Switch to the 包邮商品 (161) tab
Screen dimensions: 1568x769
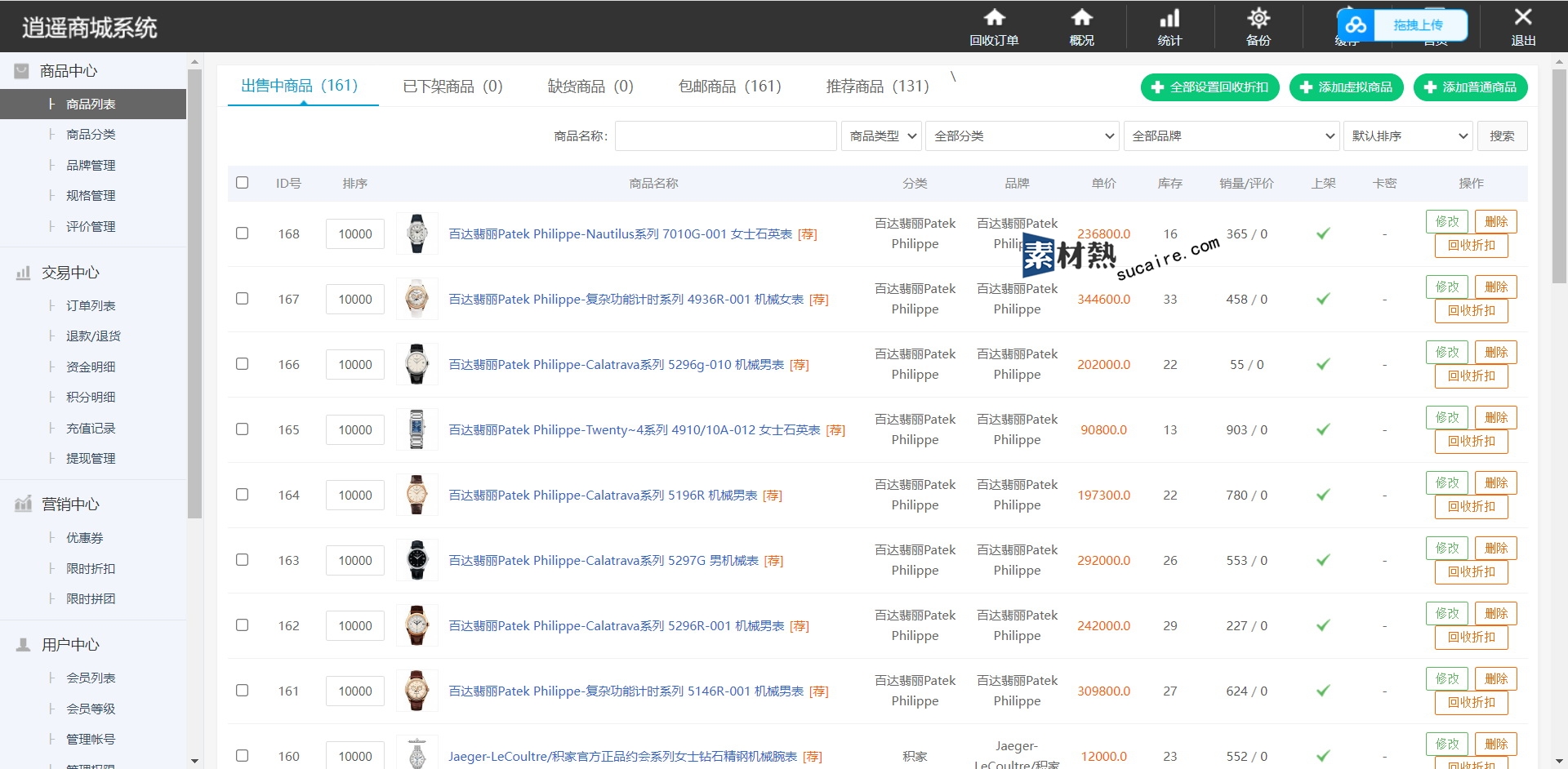pos(730,86)
